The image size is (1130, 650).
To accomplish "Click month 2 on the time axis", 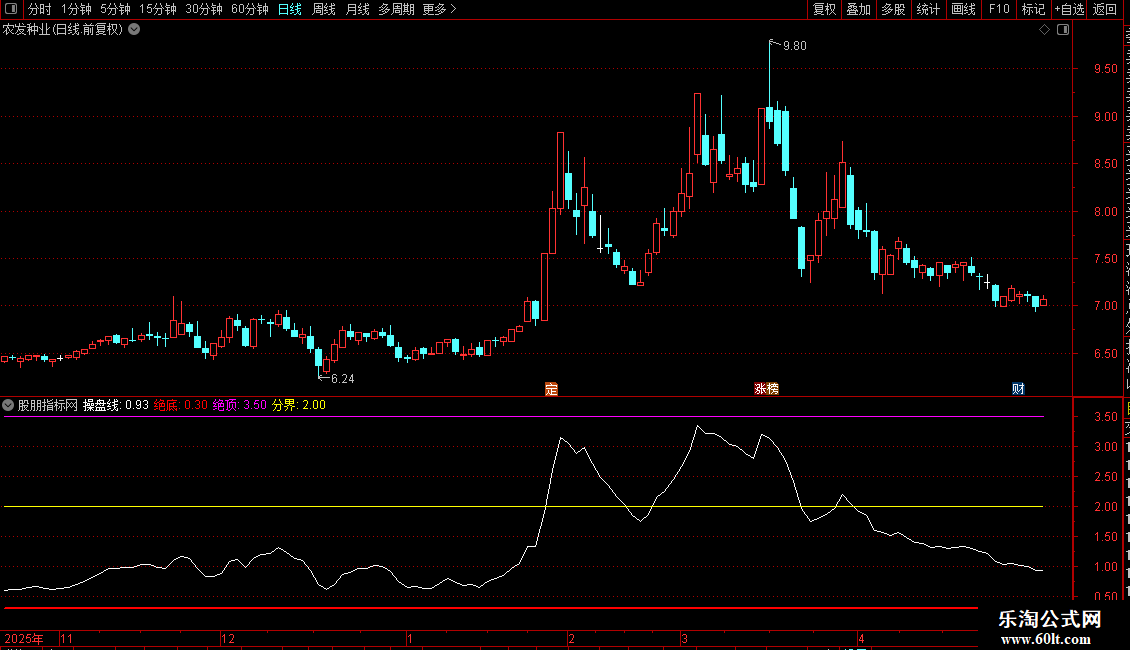I will click(571, 638).
